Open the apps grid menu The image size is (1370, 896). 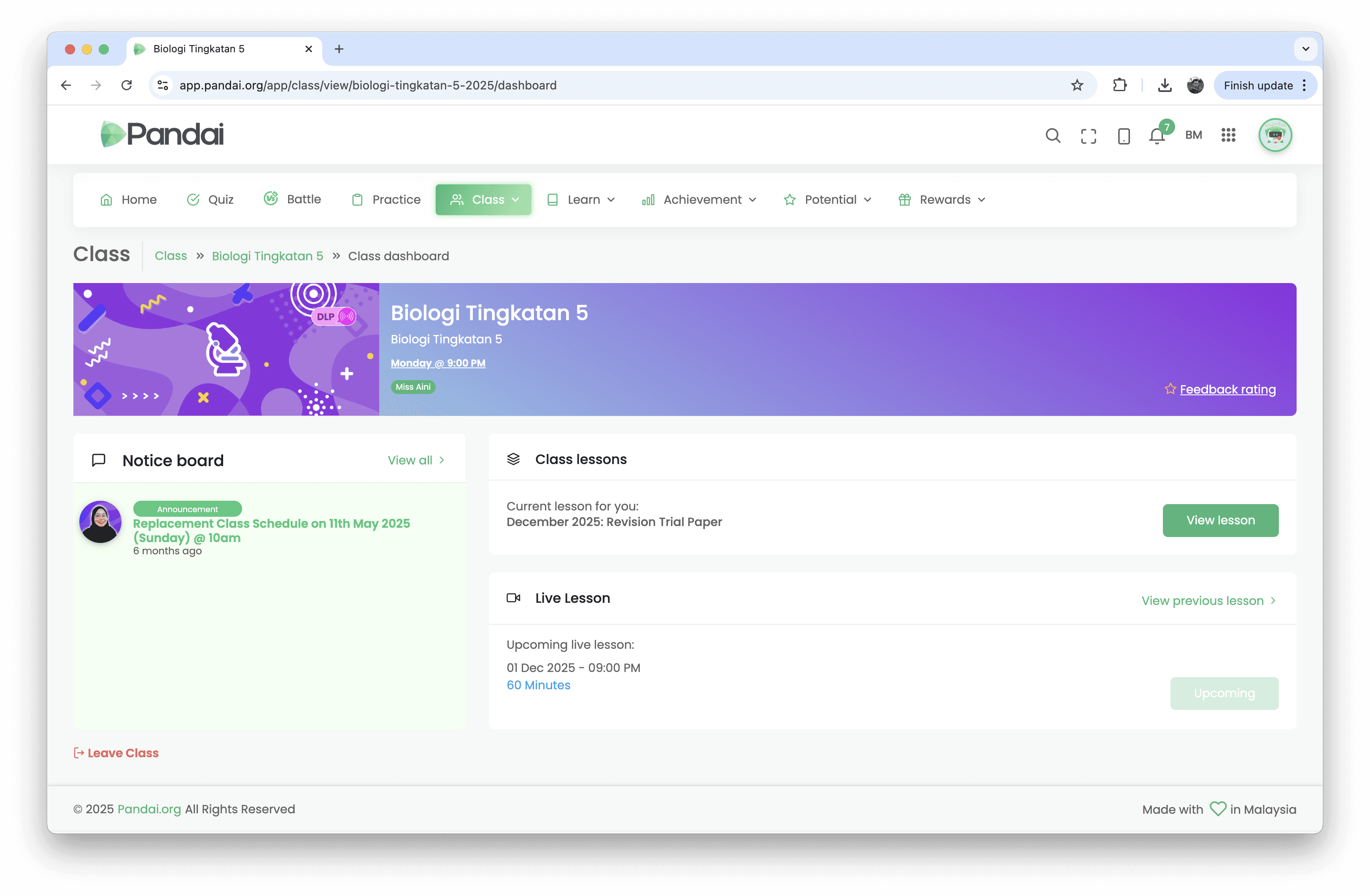click(x=1228, y=135)
